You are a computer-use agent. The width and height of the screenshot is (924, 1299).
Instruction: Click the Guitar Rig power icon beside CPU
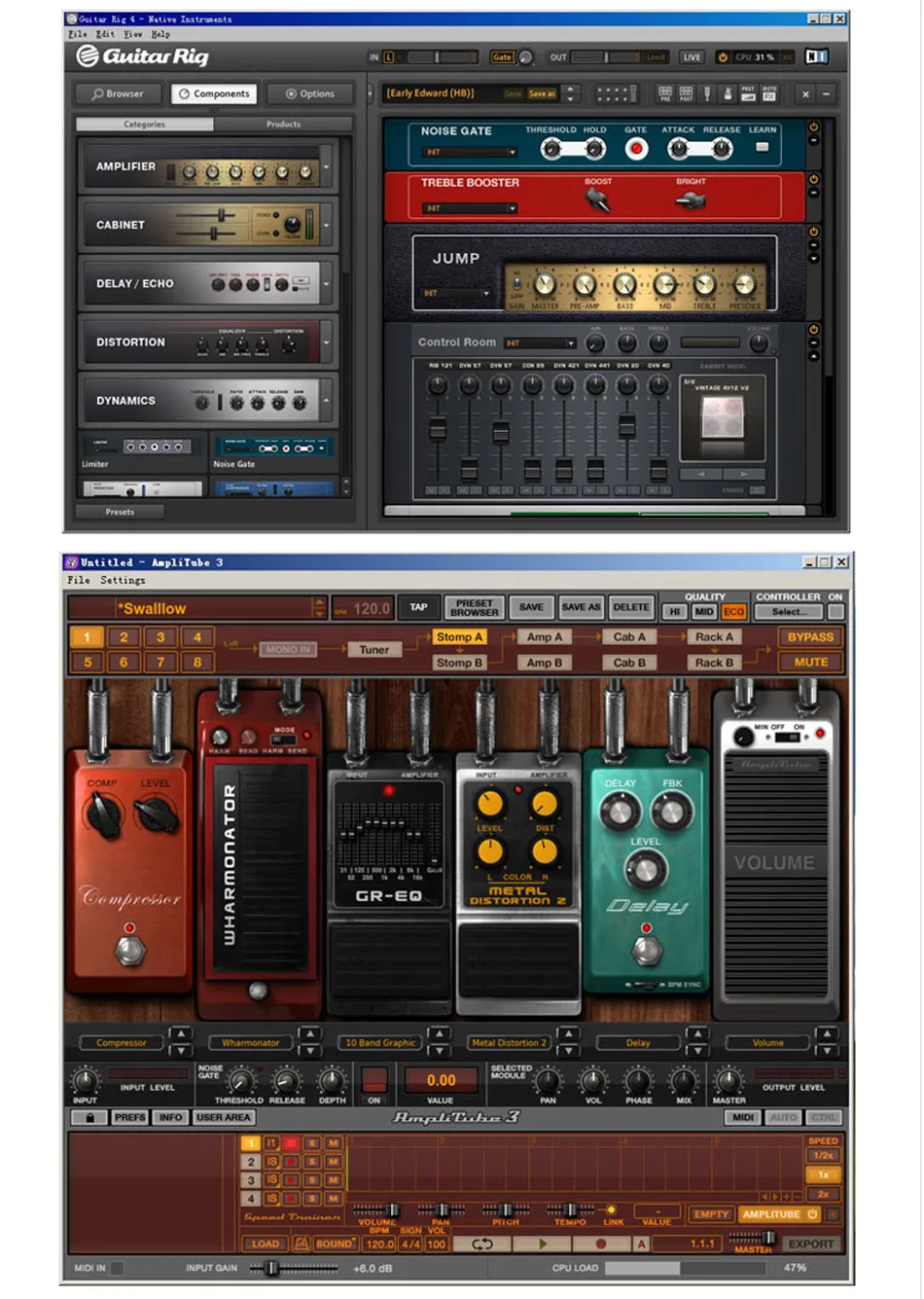(723, 57)
